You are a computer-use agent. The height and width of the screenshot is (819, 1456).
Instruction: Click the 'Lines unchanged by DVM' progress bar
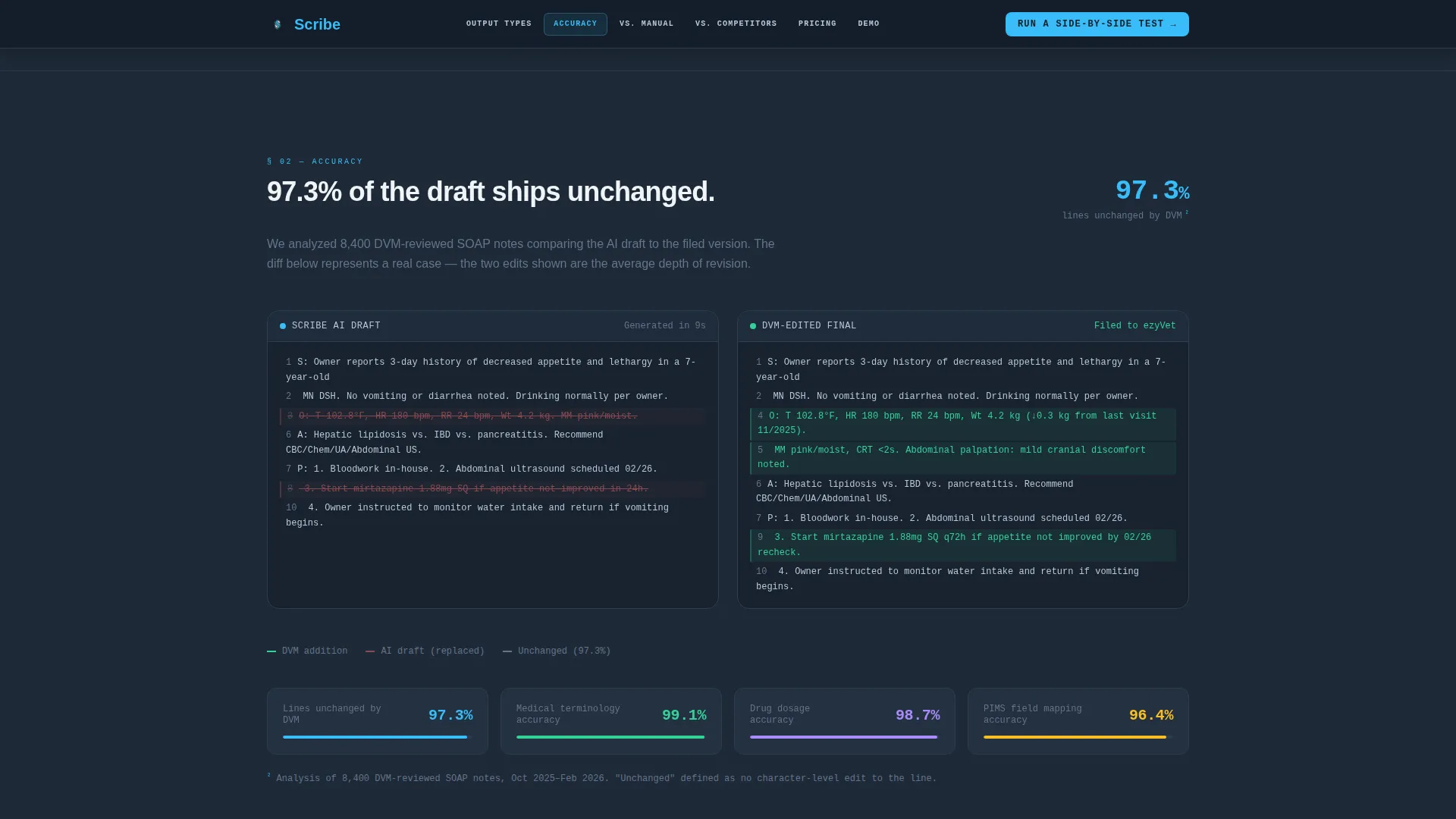pos(378,737)
